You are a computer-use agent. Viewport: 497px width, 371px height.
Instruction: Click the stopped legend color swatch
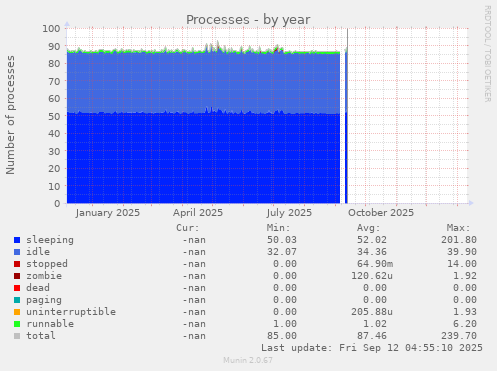point(17,264)
